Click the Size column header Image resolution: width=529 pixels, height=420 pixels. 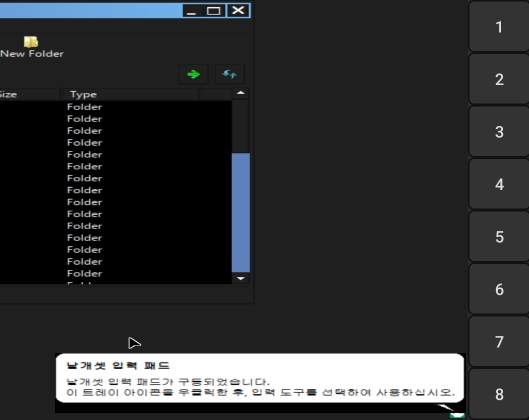pyautogui.click(x=30, y=94)
